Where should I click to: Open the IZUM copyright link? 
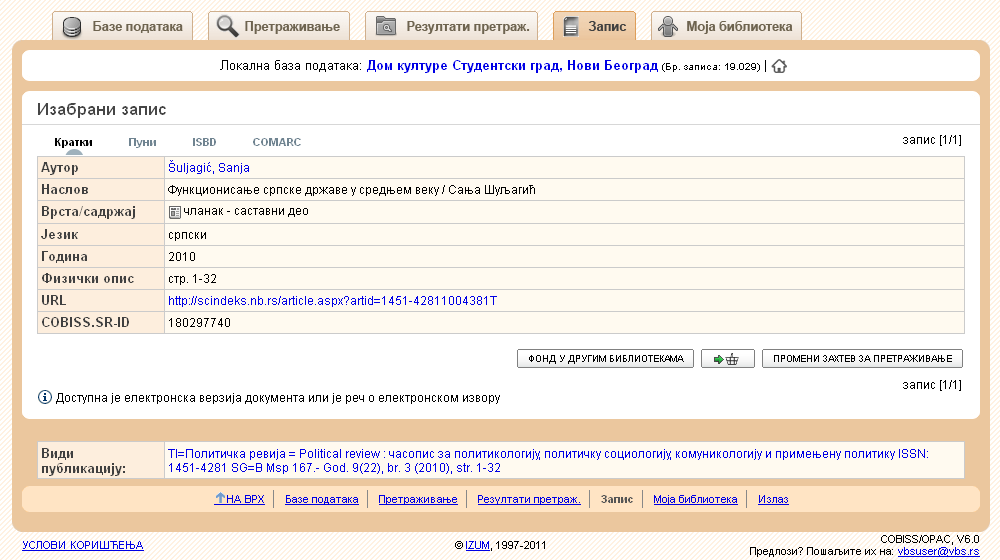coord(477,545)
